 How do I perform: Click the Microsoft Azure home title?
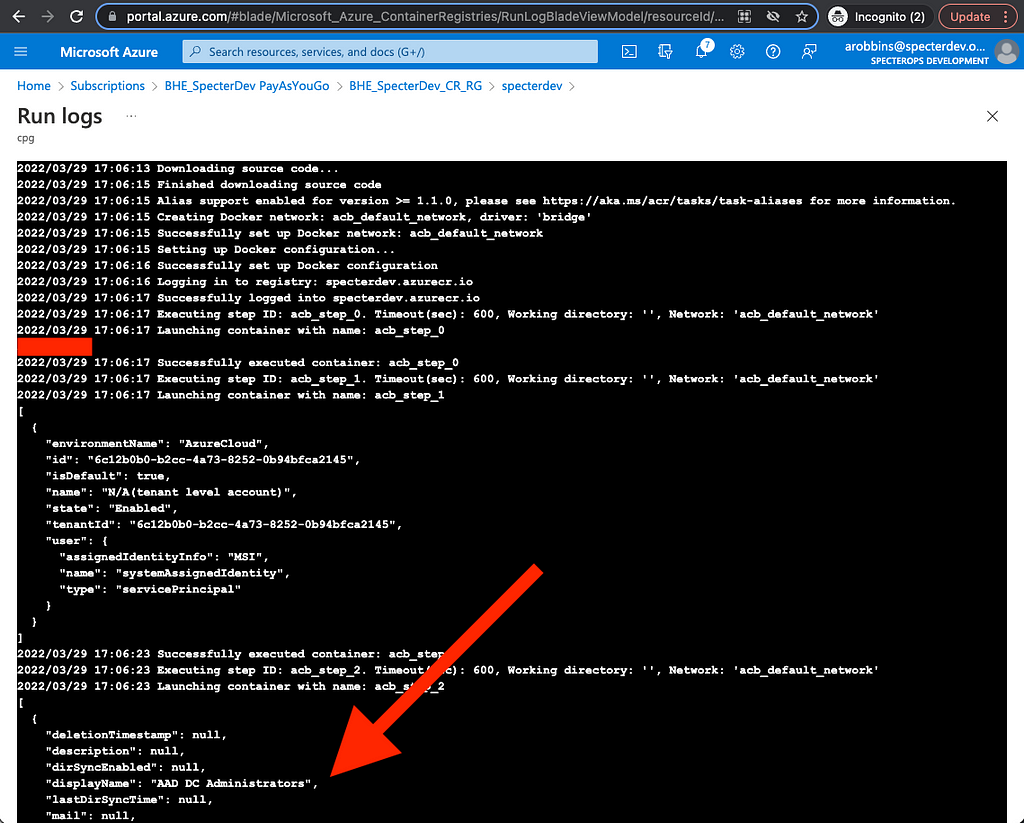click(109, 52)
